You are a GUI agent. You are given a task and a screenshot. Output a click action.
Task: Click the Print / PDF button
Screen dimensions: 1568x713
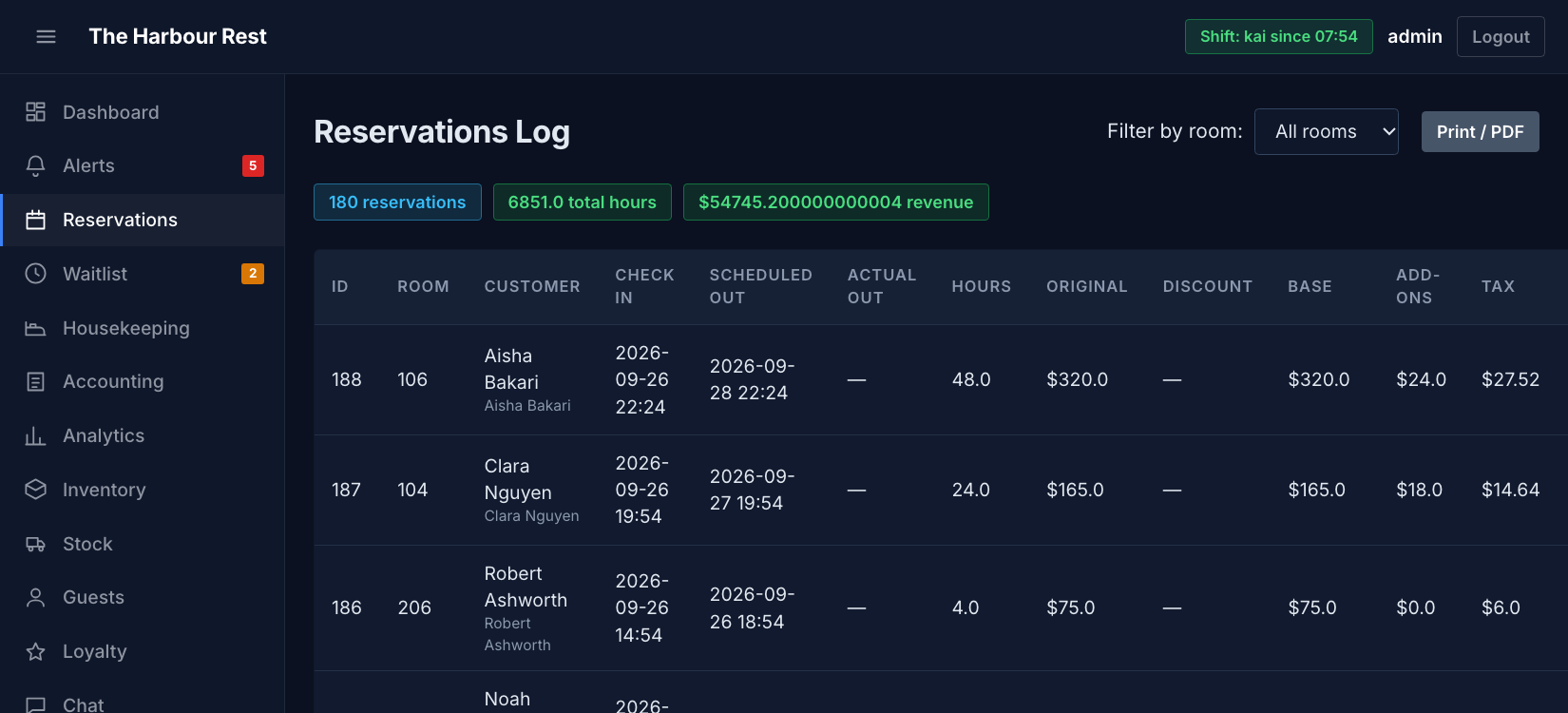pyautogui.click(x=1480, y=131)
